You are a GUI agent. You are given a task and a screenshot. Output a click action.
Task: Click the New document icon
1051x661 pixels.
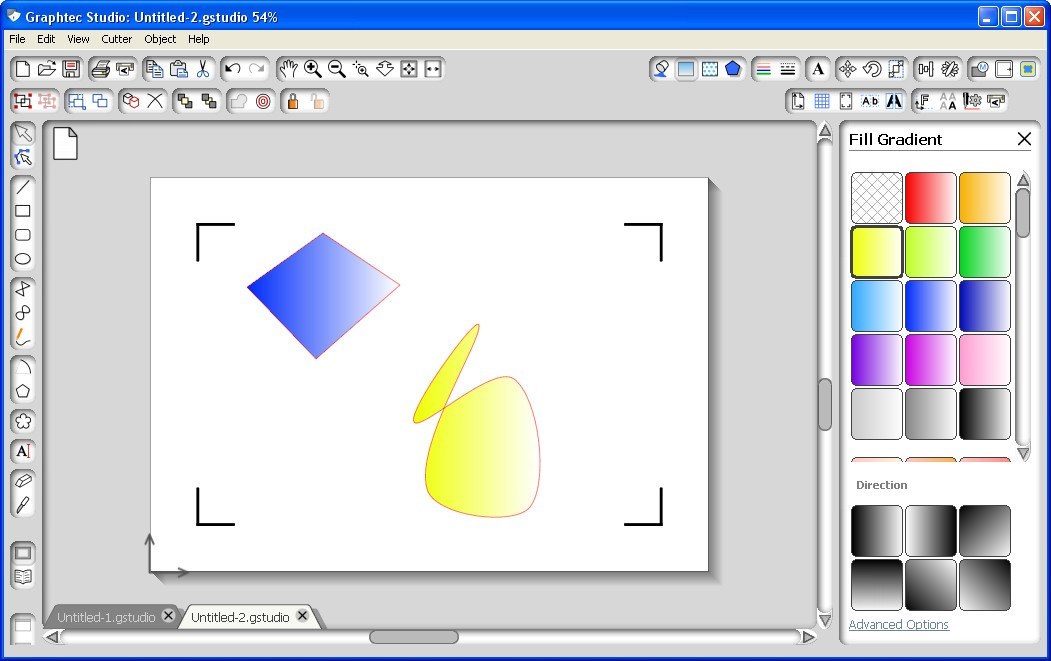pos(23,69)
